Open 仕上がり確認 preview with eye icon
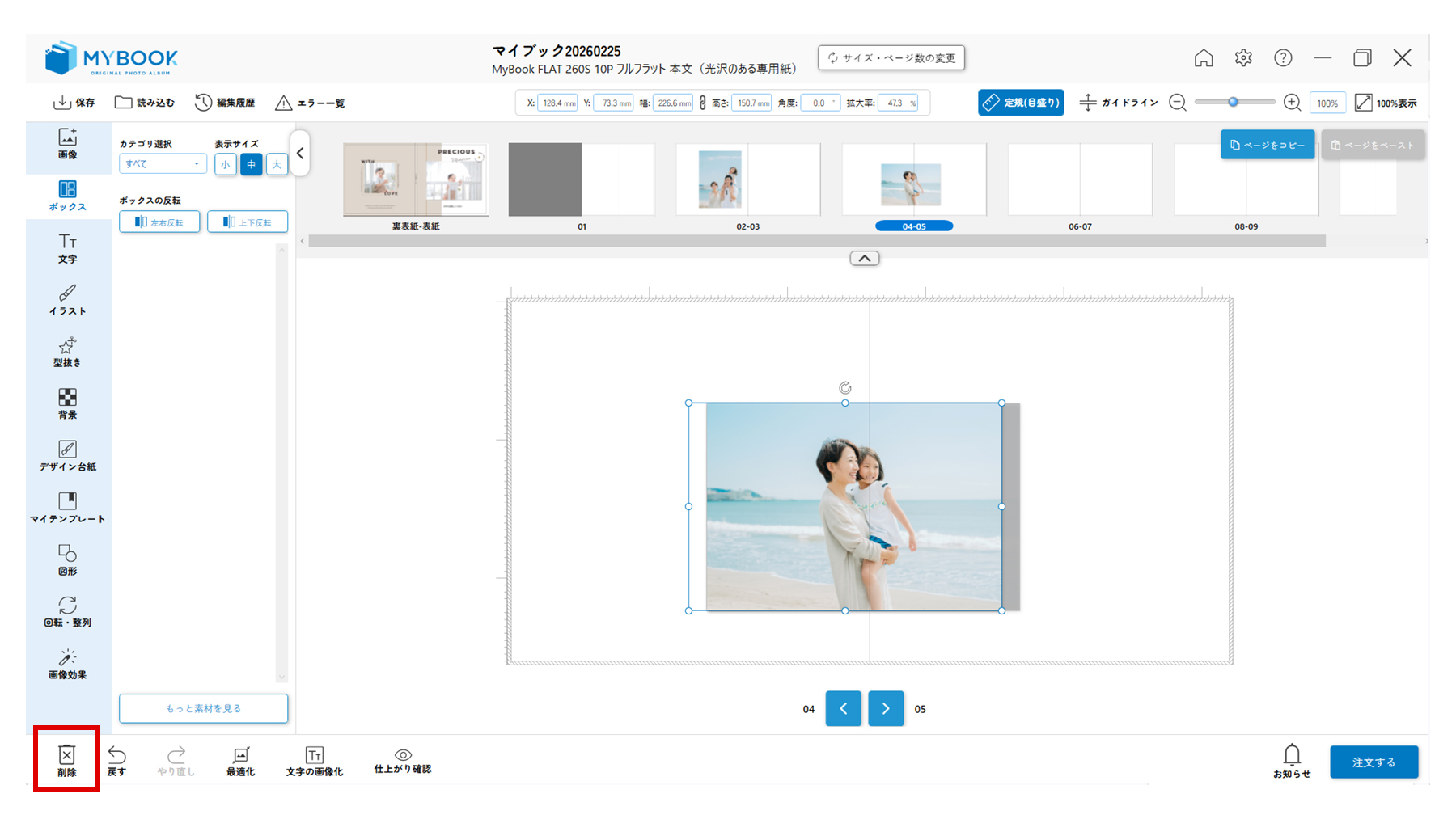This screenshot has height=819, width=1456. pyautogui.click(x=403, y=761)
